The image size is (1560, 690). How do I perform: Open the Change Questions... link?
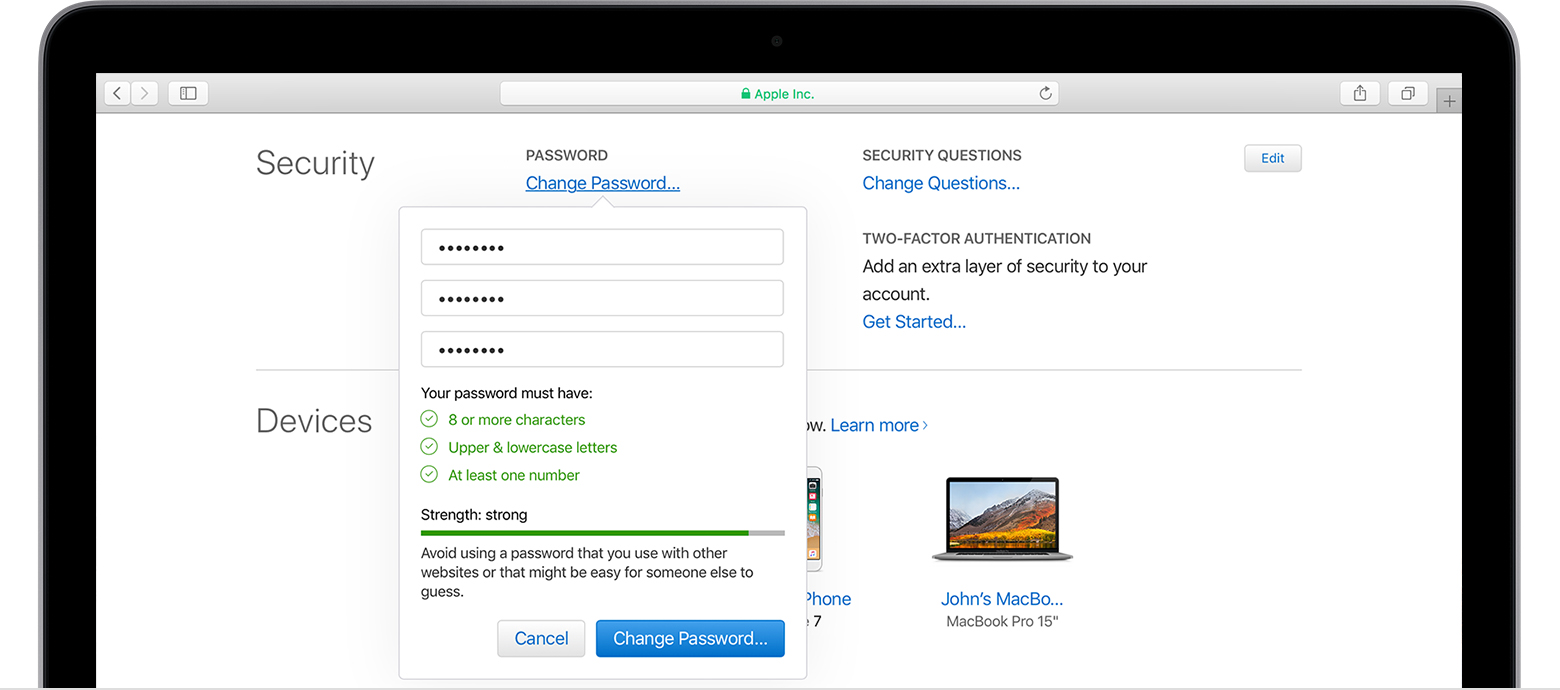[940, 183]
